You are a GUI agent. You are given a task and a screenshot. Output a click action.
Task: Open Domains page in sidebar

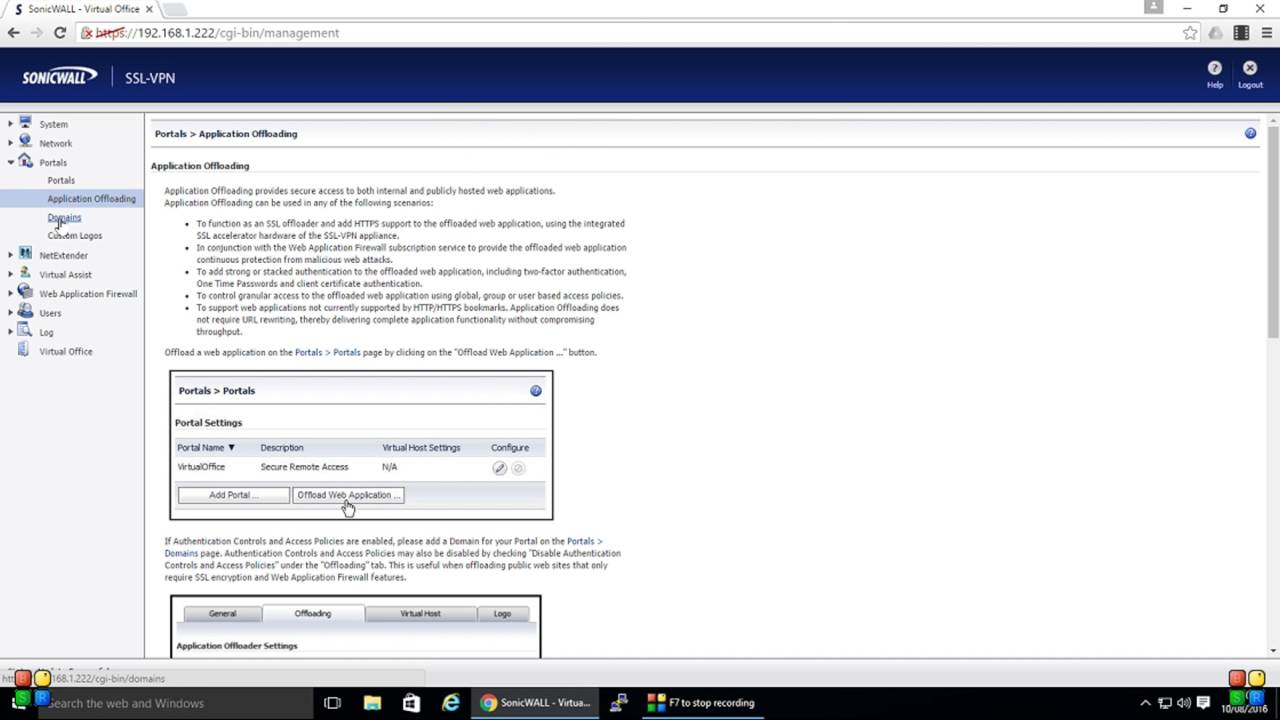coord(64,217)
